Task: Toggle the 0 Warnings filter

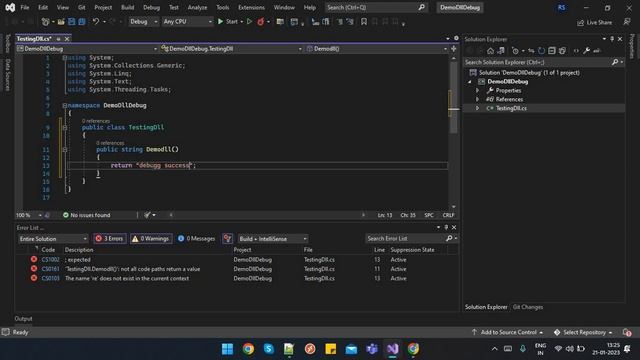Action: (x=151, y=239)
